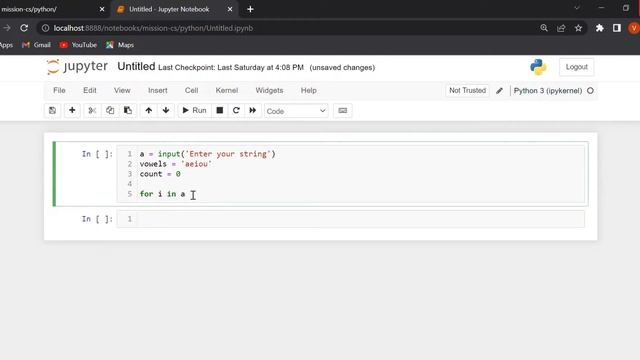This screenshot has height=360, width=640.
Task: Open the File menu
Action: click(x=59, y=91)
